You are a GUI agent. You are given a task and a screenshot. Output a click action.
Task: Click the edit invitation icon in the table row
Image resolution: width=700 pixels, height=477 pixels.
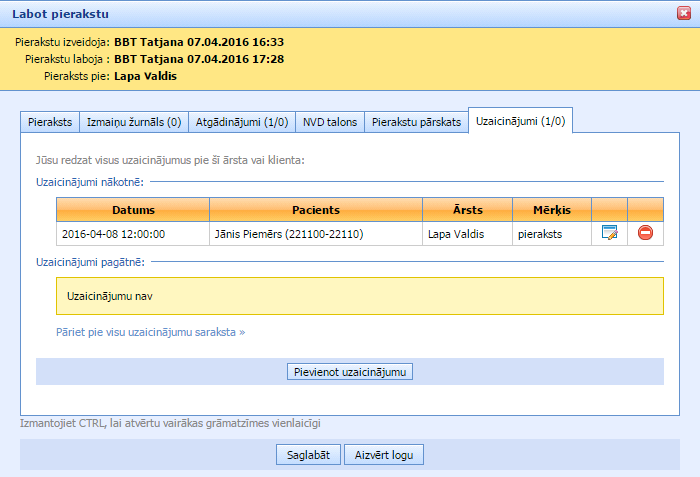[609, 234]
